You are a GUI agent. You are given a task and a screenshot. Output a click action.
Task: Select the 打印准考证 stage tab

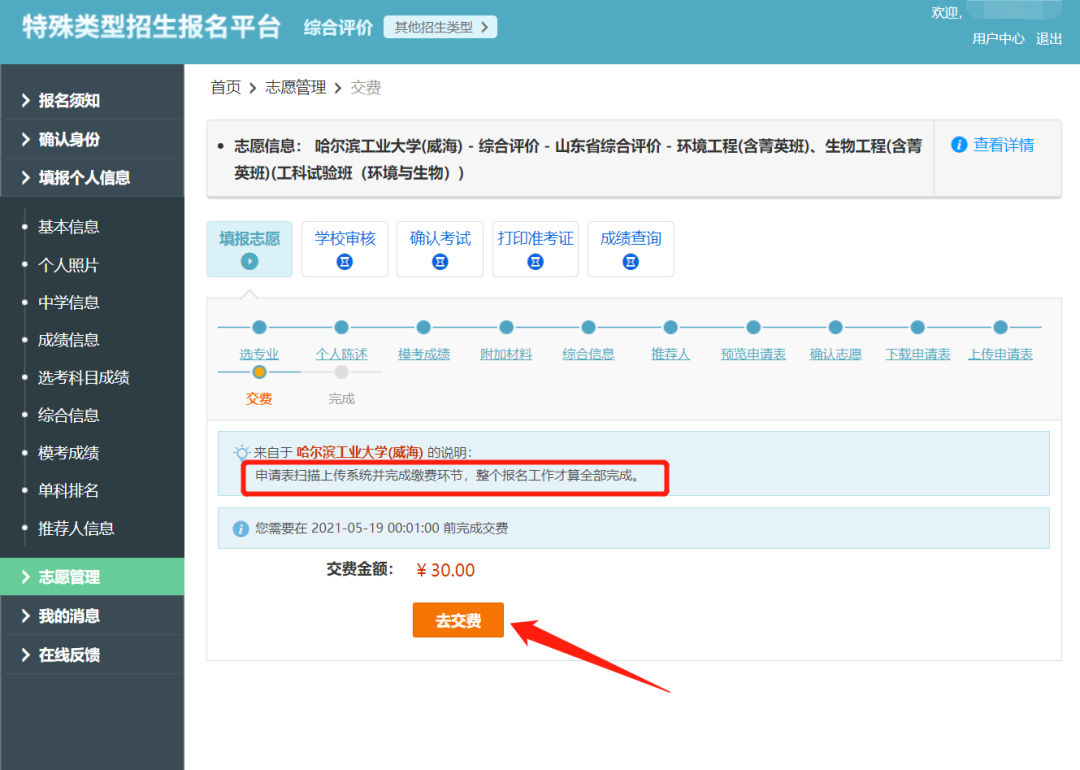[x=535, y=249]
